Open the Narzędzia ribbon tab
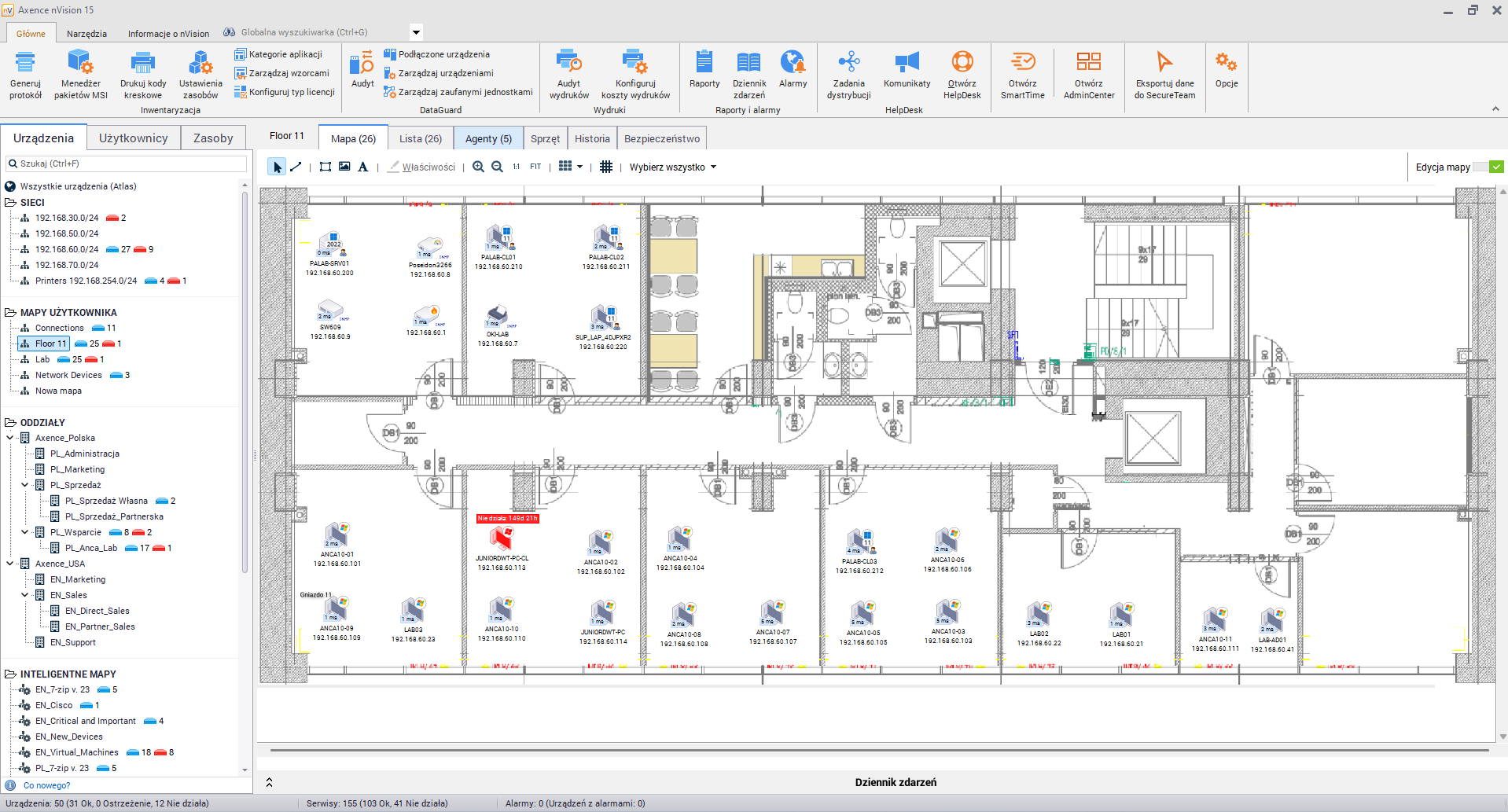Viewport: 1508px width, 812px height. 86,33
